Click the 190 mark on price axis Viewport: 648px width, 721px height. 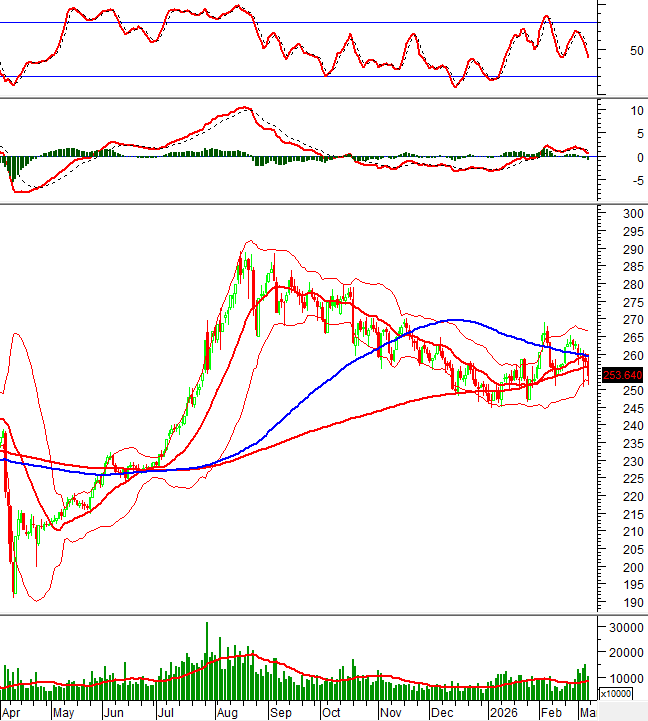click(x=631, y=603)
